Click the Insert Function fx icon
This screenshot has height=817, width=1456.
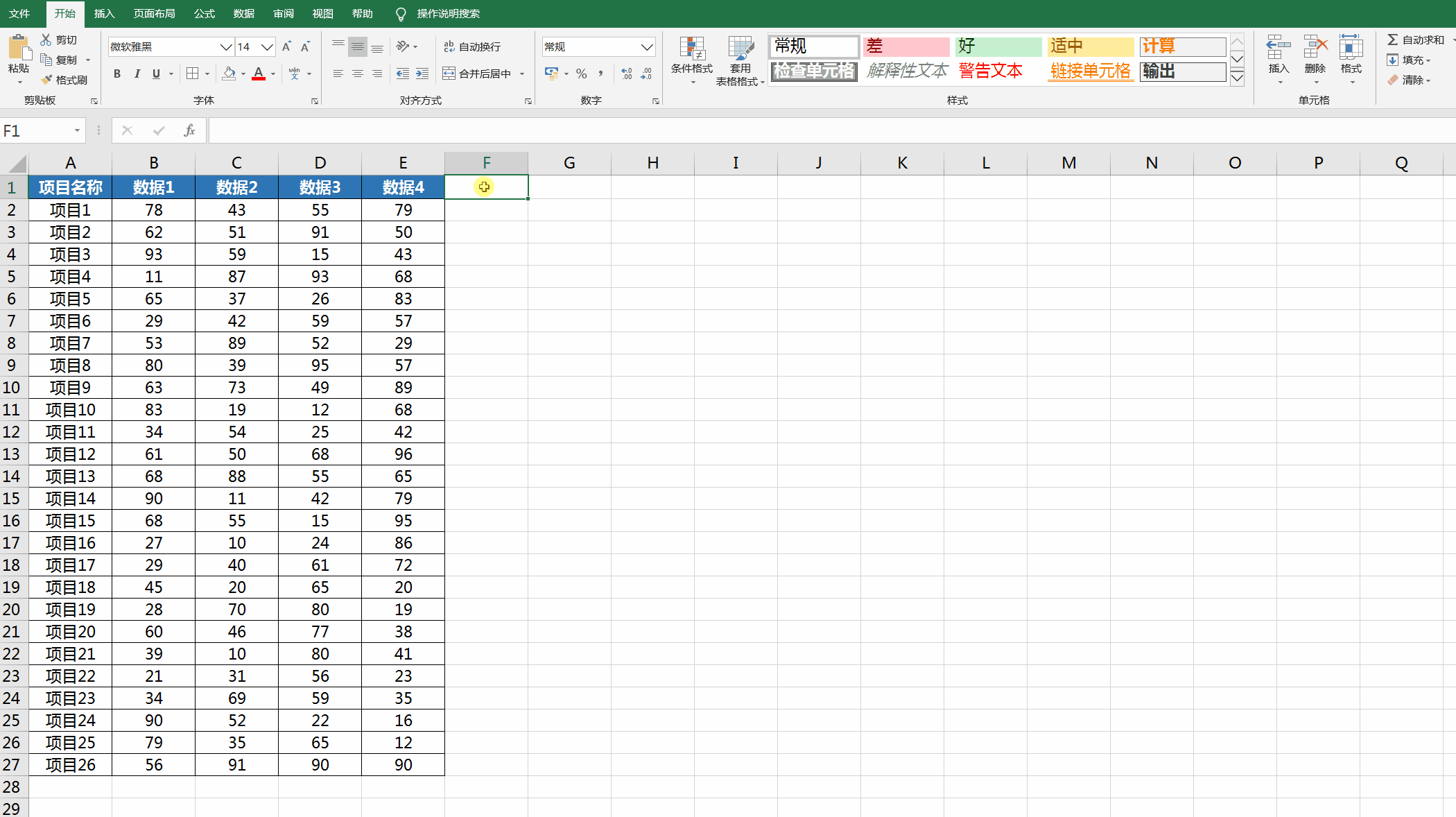tap(189, 130)
